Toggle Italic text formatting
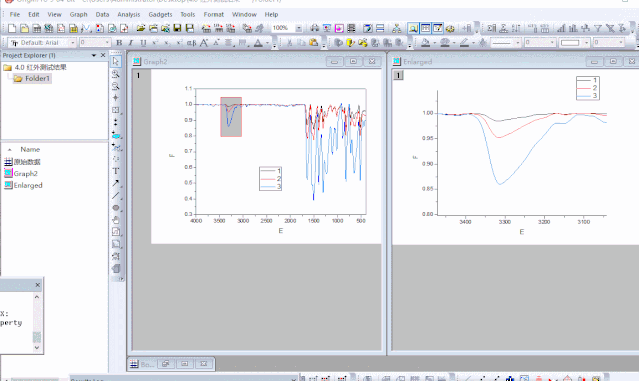Image resolution: width=639 pixels, height=381 pixels. [131, 42]
